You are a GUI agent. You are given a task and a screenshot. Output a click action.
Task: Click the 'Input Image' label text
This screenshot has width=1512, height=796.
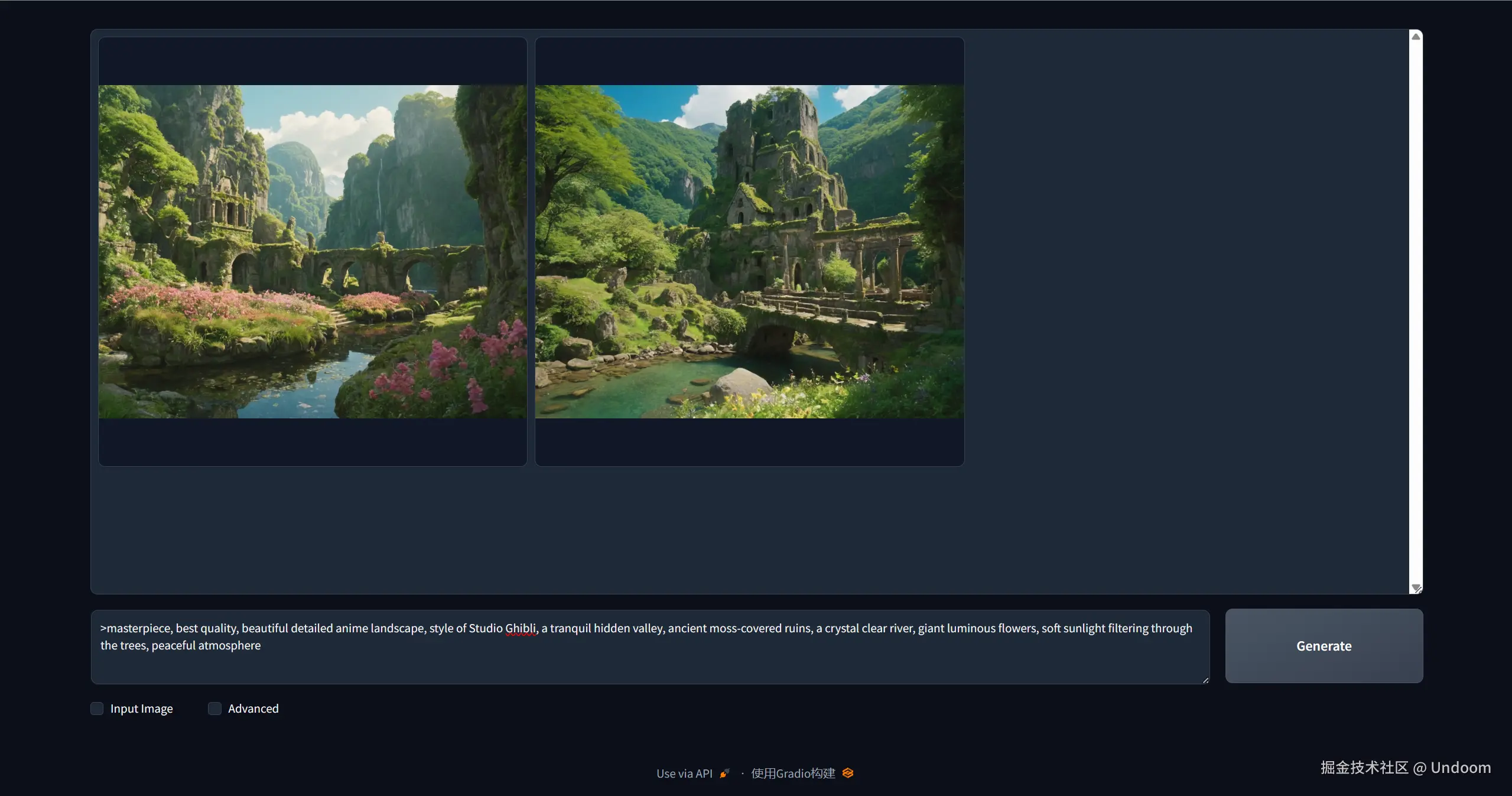pos(141,709)
